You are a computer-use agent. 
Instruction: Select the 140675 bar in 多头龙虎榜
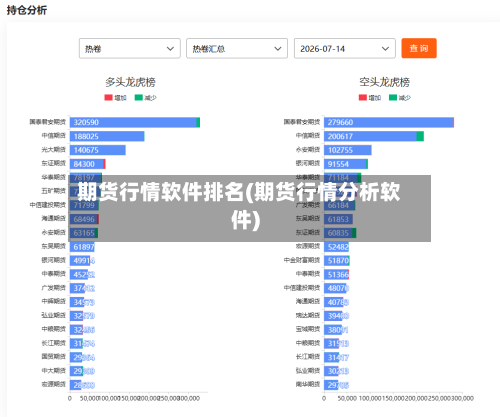98,150
